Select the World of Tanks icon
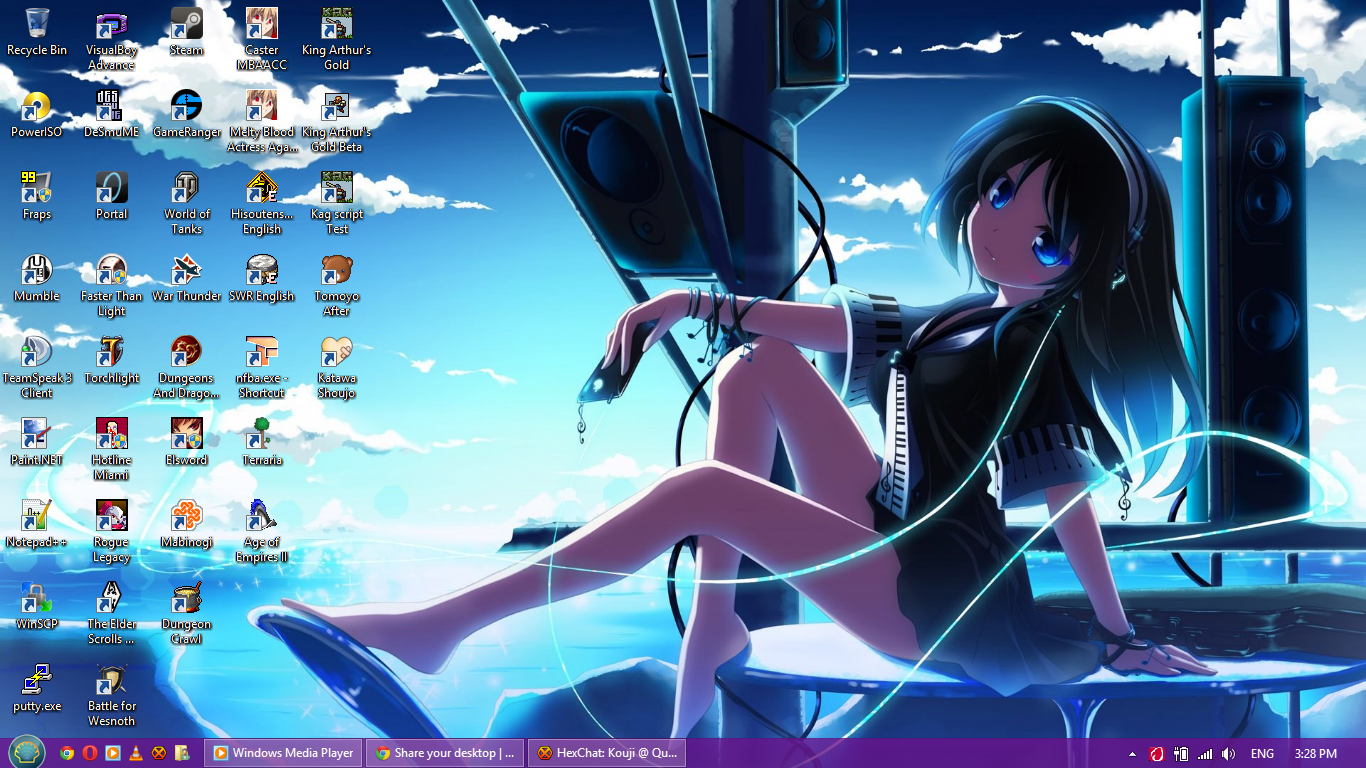 (x=186, y=202)
